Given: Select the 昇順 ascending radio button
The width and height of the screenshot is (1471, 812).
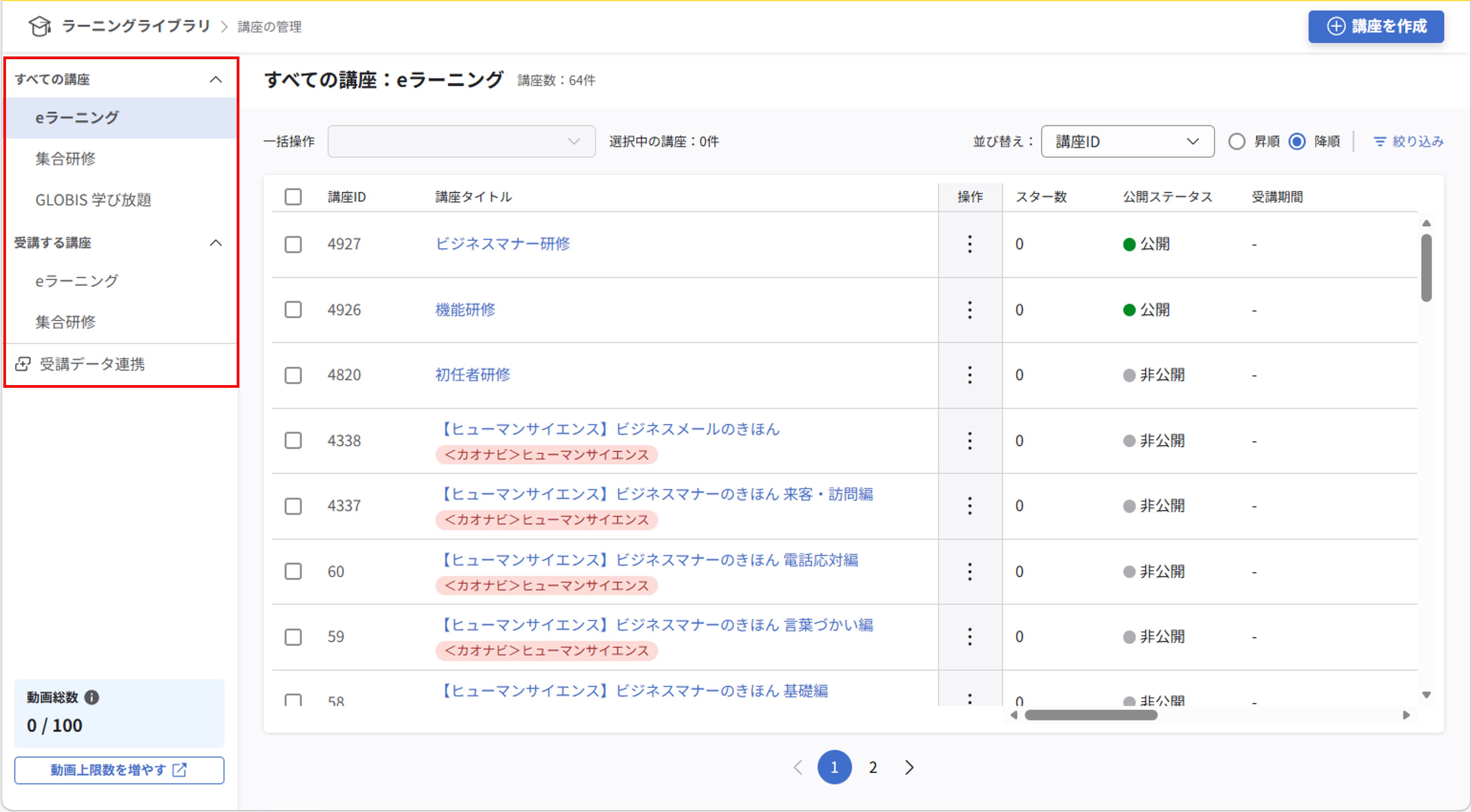Looking at the screenshot, I should point(1237,142).
